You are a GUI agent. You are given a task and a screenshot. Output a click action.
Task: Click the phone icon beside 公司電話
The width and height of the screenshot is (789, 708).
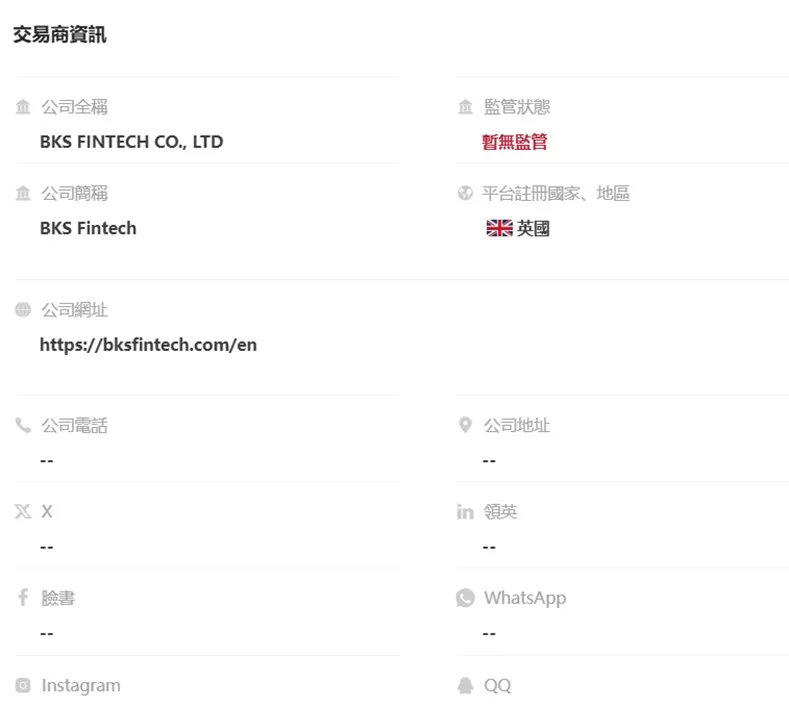click(23, 425)
